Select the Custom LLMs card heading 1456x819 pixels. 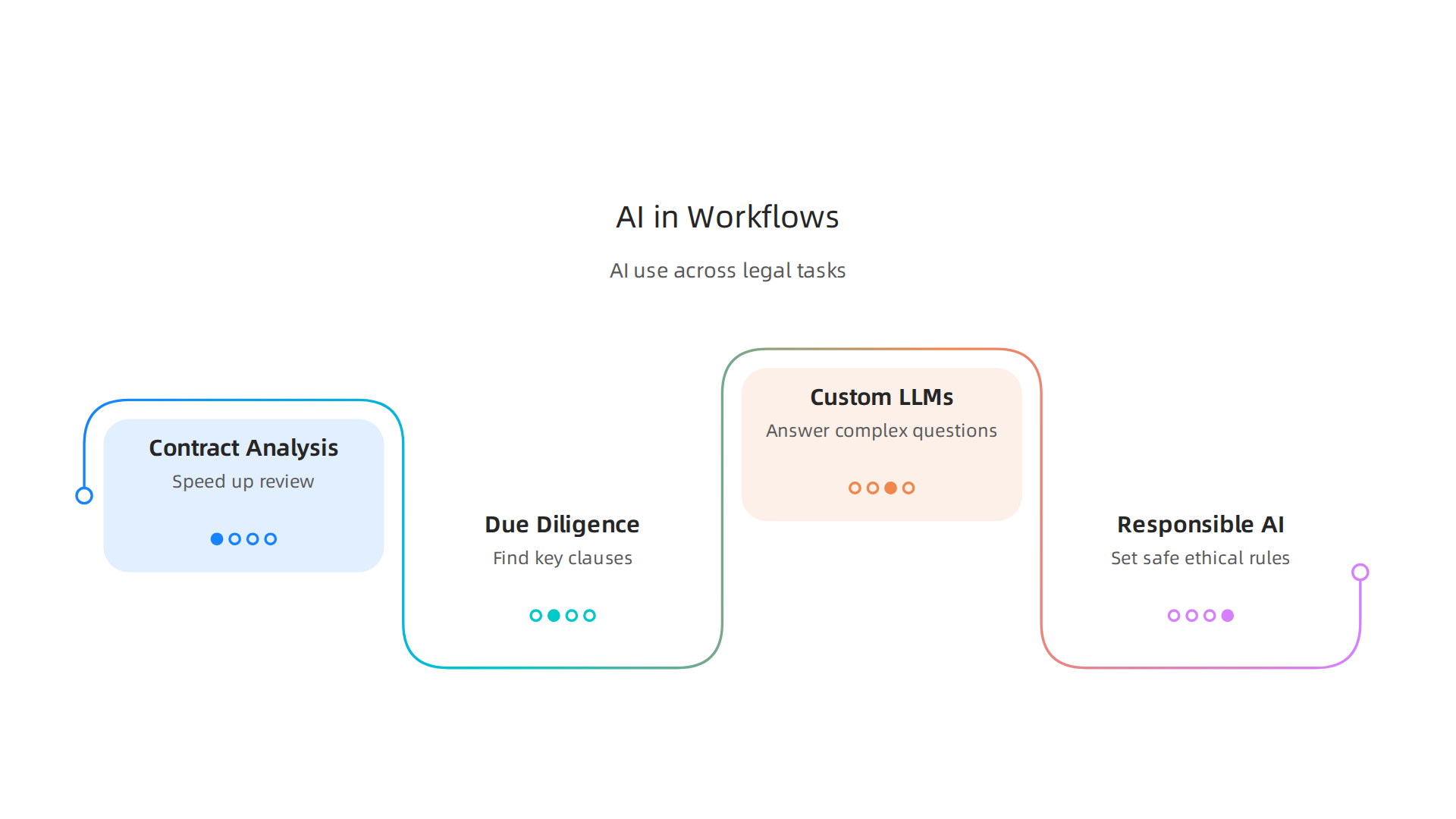point(881,397)
